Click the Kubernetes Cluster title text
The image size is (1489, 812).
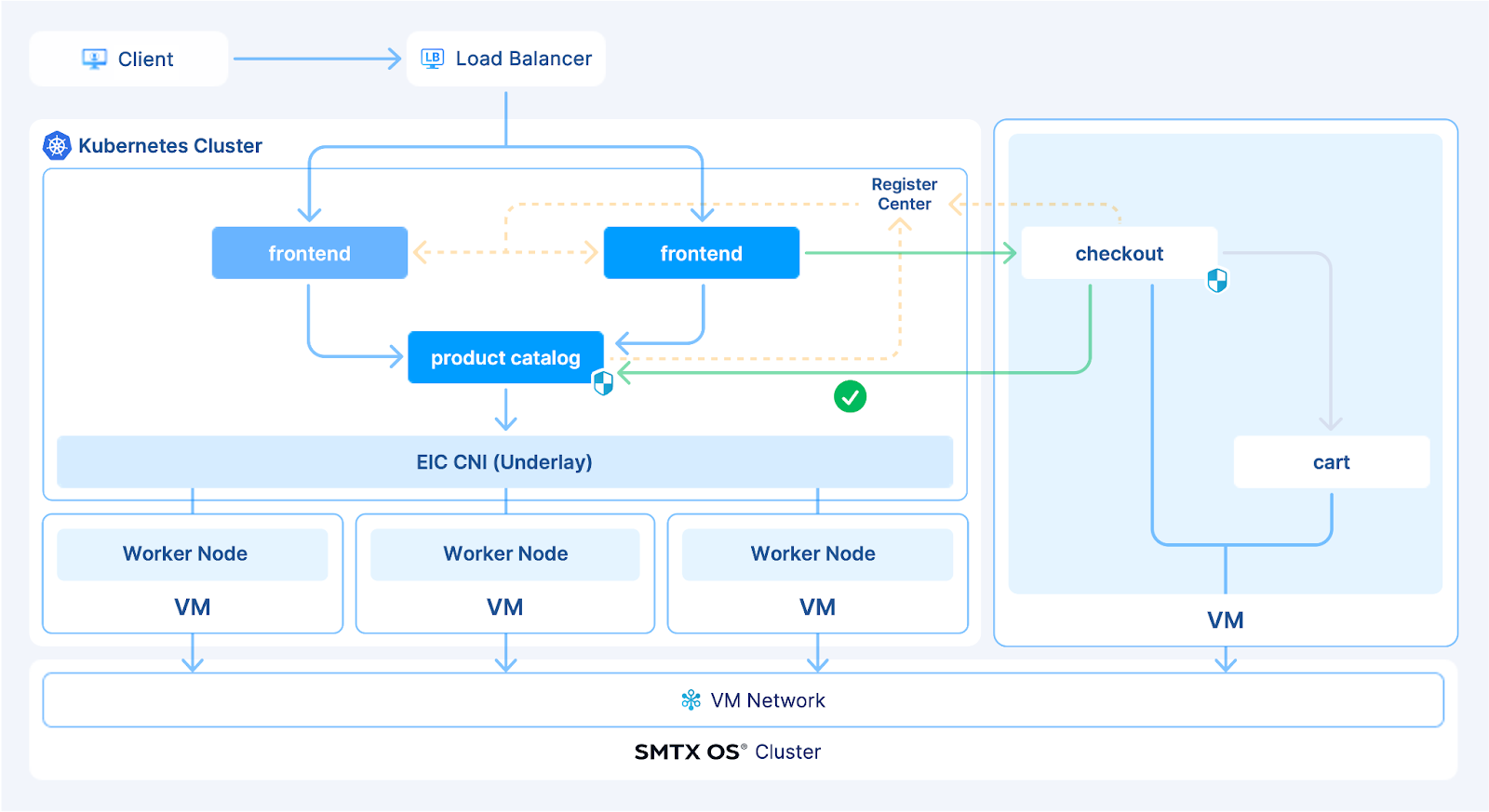tap(170, 146)
